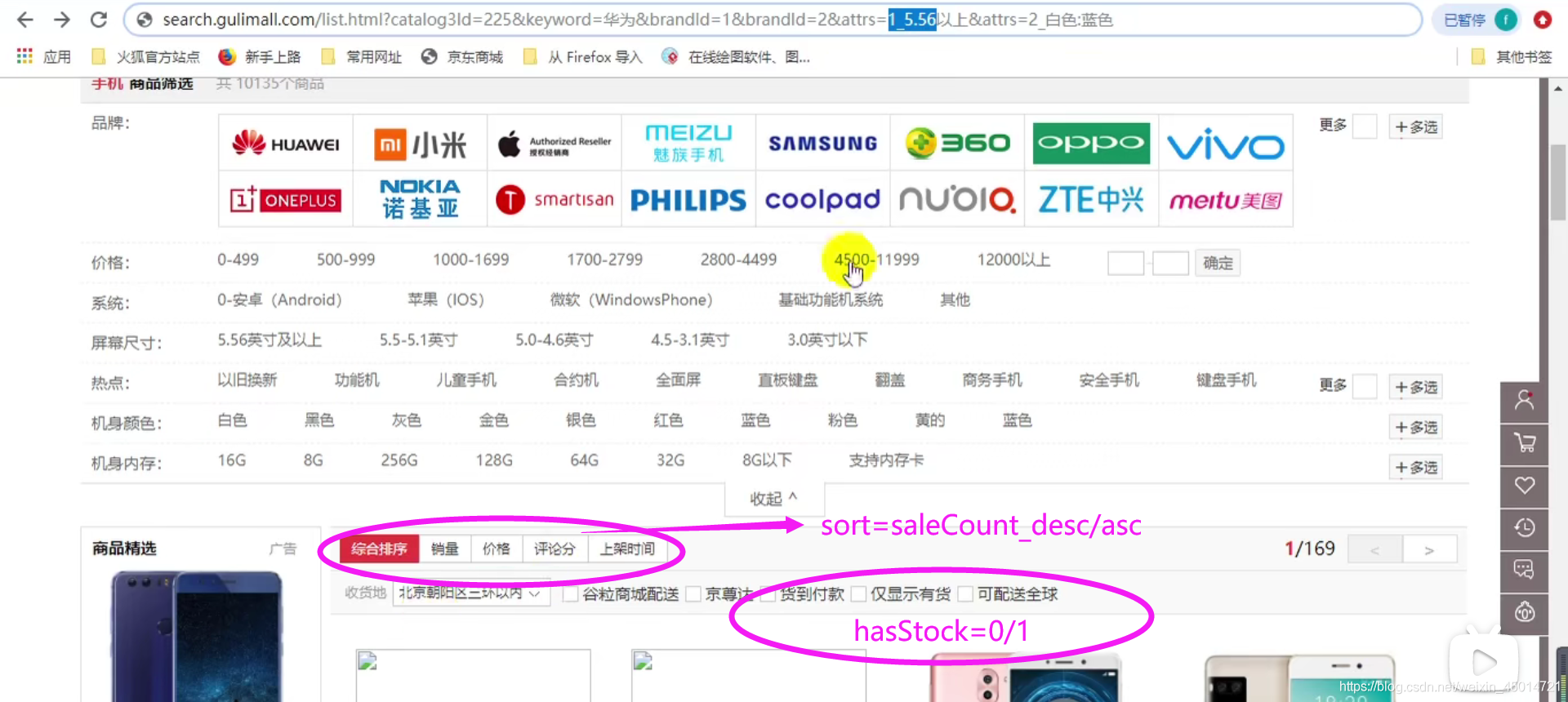Image resolution: width=1568 pixels, height=702 pixels.
Task: Go back using the browser back arrow
Action: click(25, 20)
